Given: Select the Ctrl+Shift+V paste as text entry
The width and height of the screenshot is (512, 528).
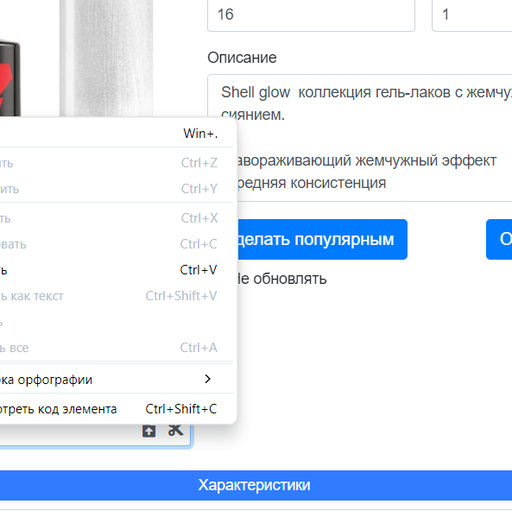Looking at the screenshot, I should (117, 296).
